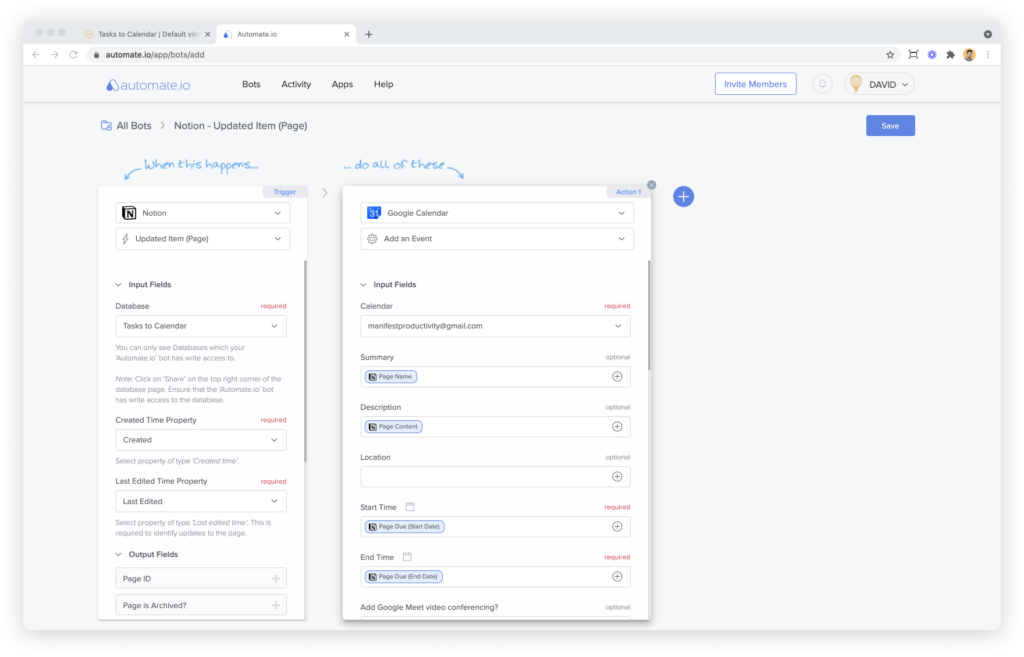This screenshot has width=1024, height=657.
Task: Open calendar picker next to Start Time
Action: coord(409,507)
